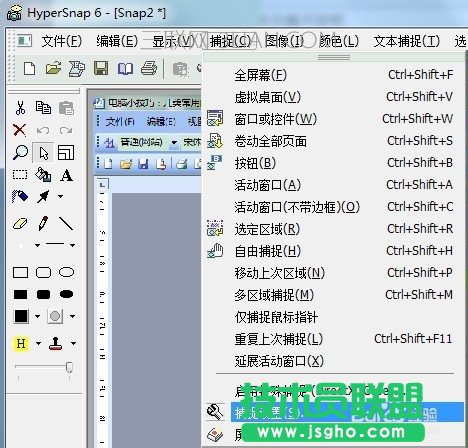
Task: Select the yellow Highlighter H tool
Action: click(21, 343)
